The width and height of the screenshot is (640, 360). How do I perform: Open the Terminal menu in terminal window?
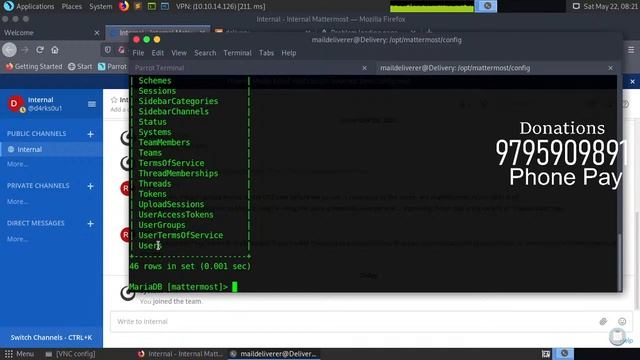[237, 53]
